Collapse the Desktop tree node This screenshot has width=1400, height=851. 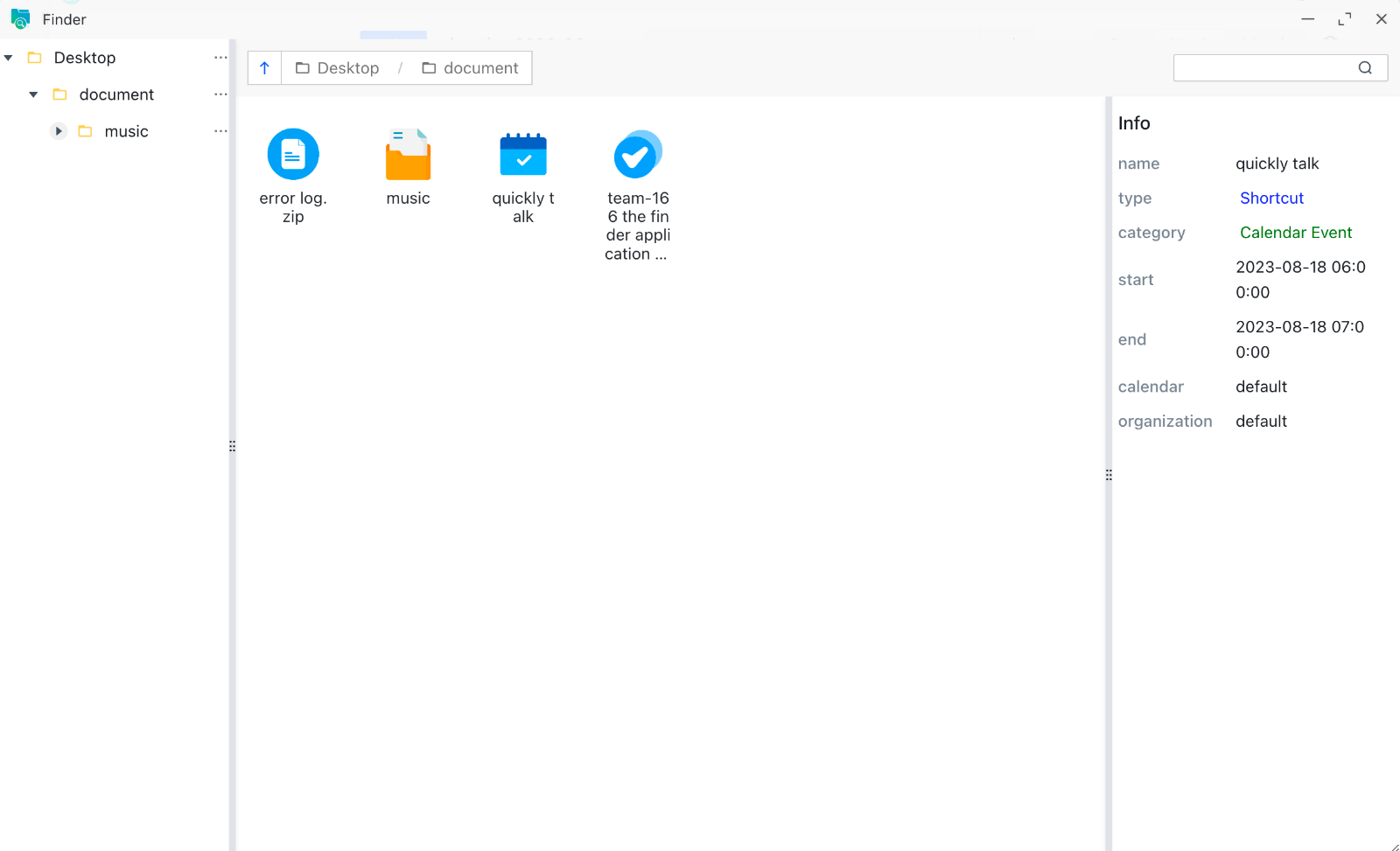pos(9,58)
